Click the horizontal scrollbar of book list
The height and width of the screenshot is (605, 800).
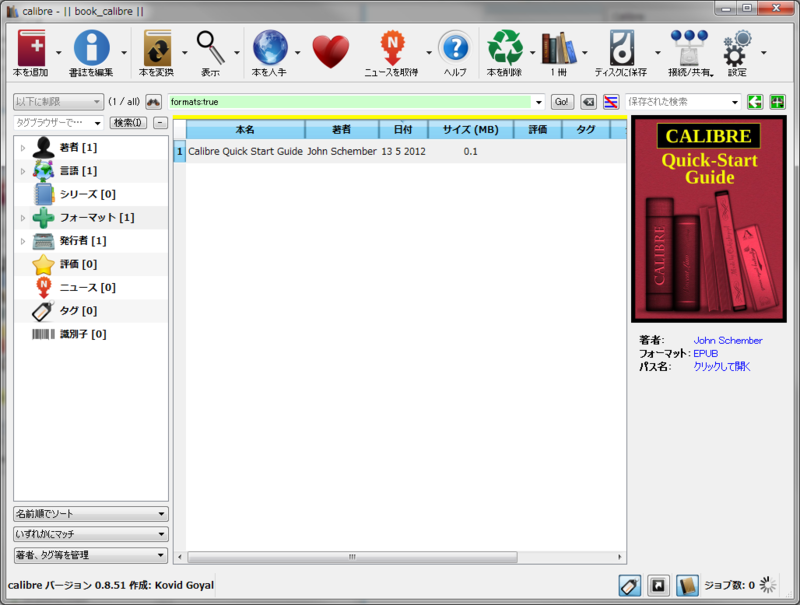pos(352,557)
